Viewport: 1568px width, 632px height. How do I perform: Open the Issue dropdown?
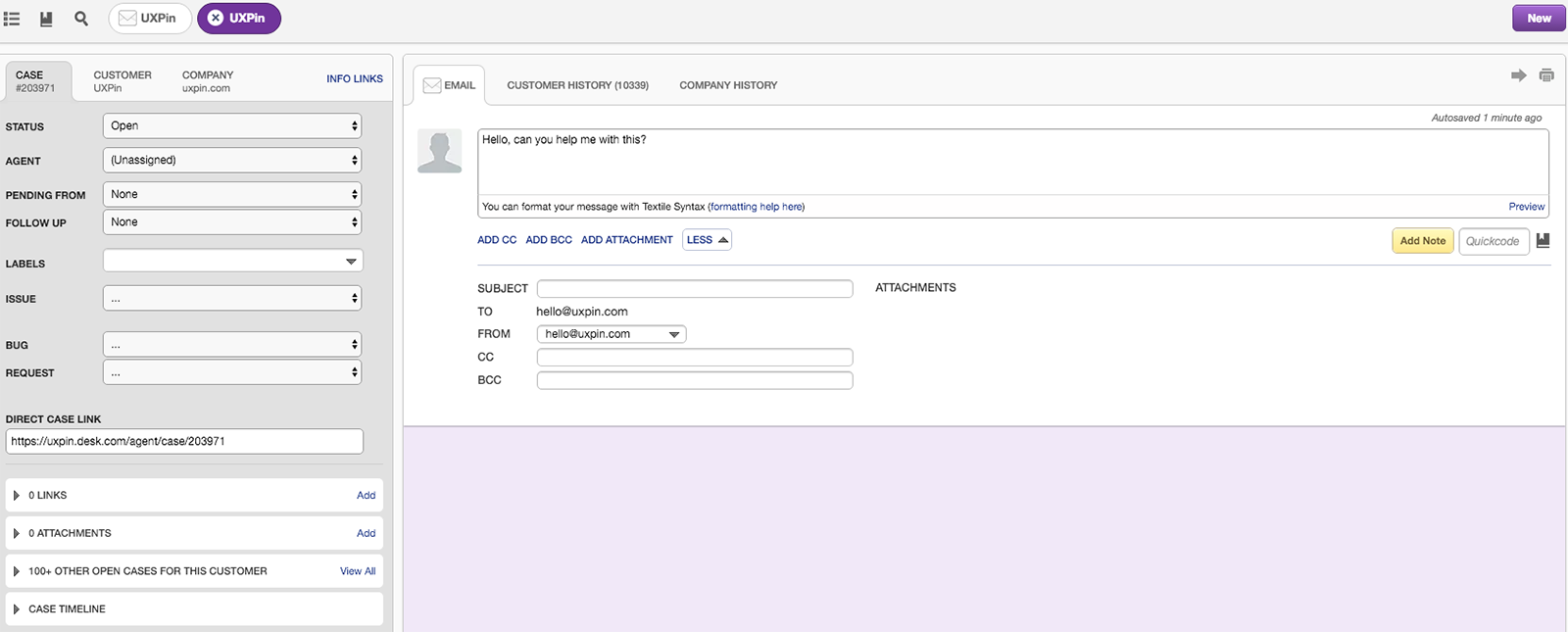coord(232,298)
